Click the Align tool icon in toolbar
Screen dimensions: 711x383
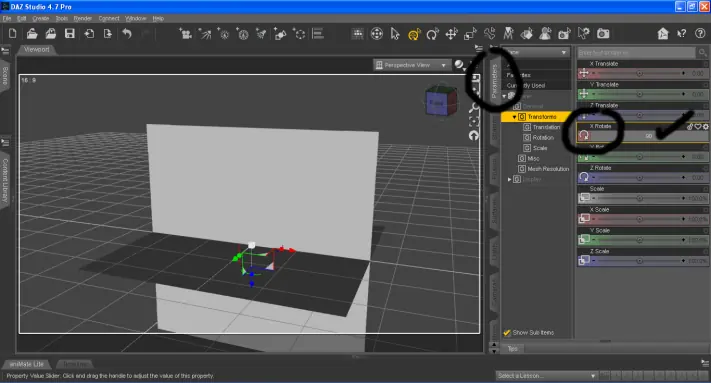click(318, 34)
